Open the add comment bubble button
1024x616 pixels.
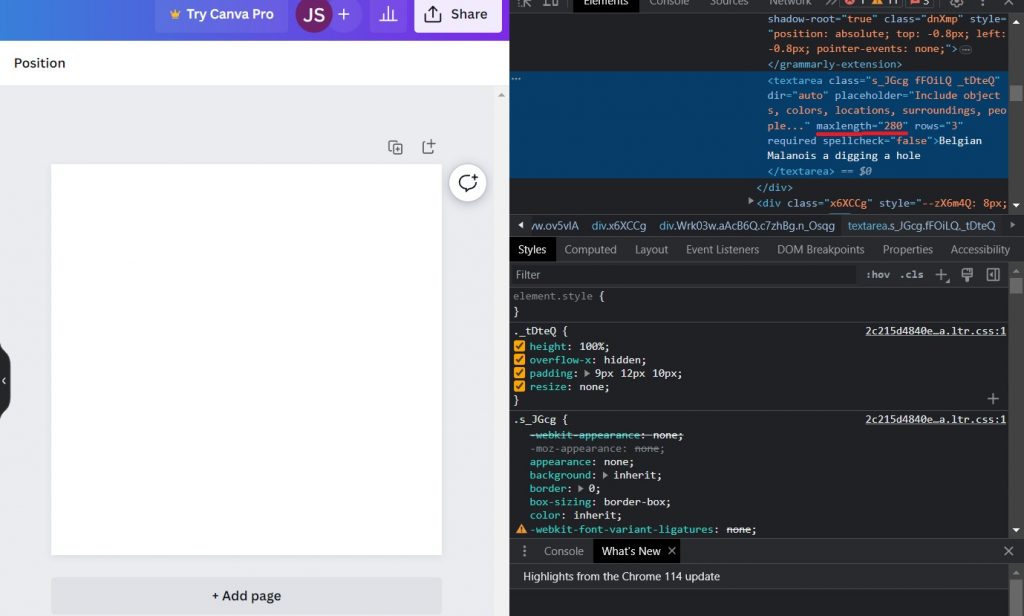(467, 182)
